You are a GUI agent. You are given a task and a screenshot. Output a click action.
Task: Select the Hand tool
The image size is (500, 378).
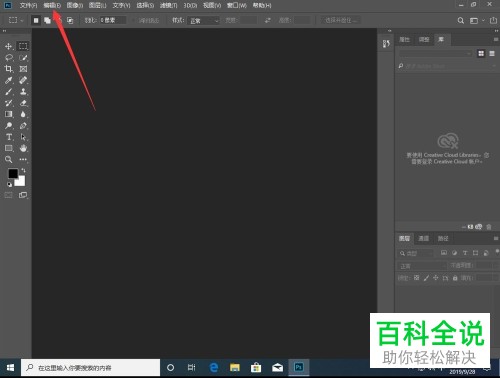tap(23, 148)
